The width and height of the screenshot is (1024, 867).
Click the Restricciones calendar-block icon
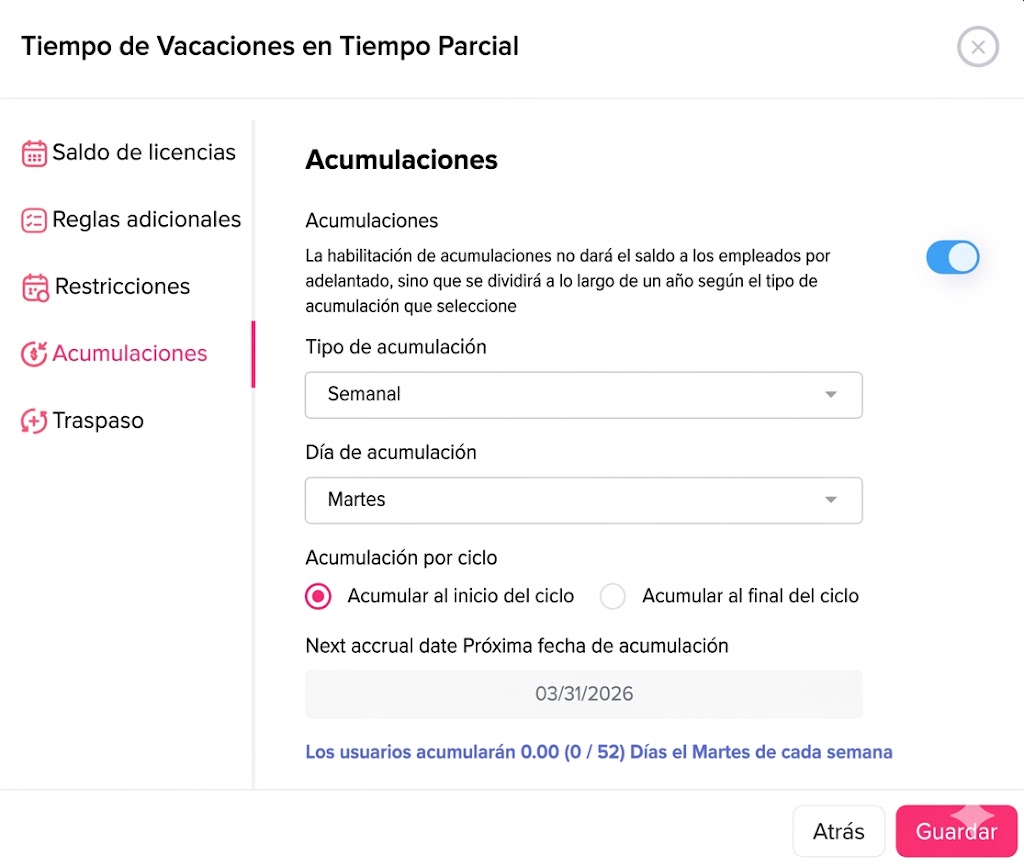click(35, 287)
